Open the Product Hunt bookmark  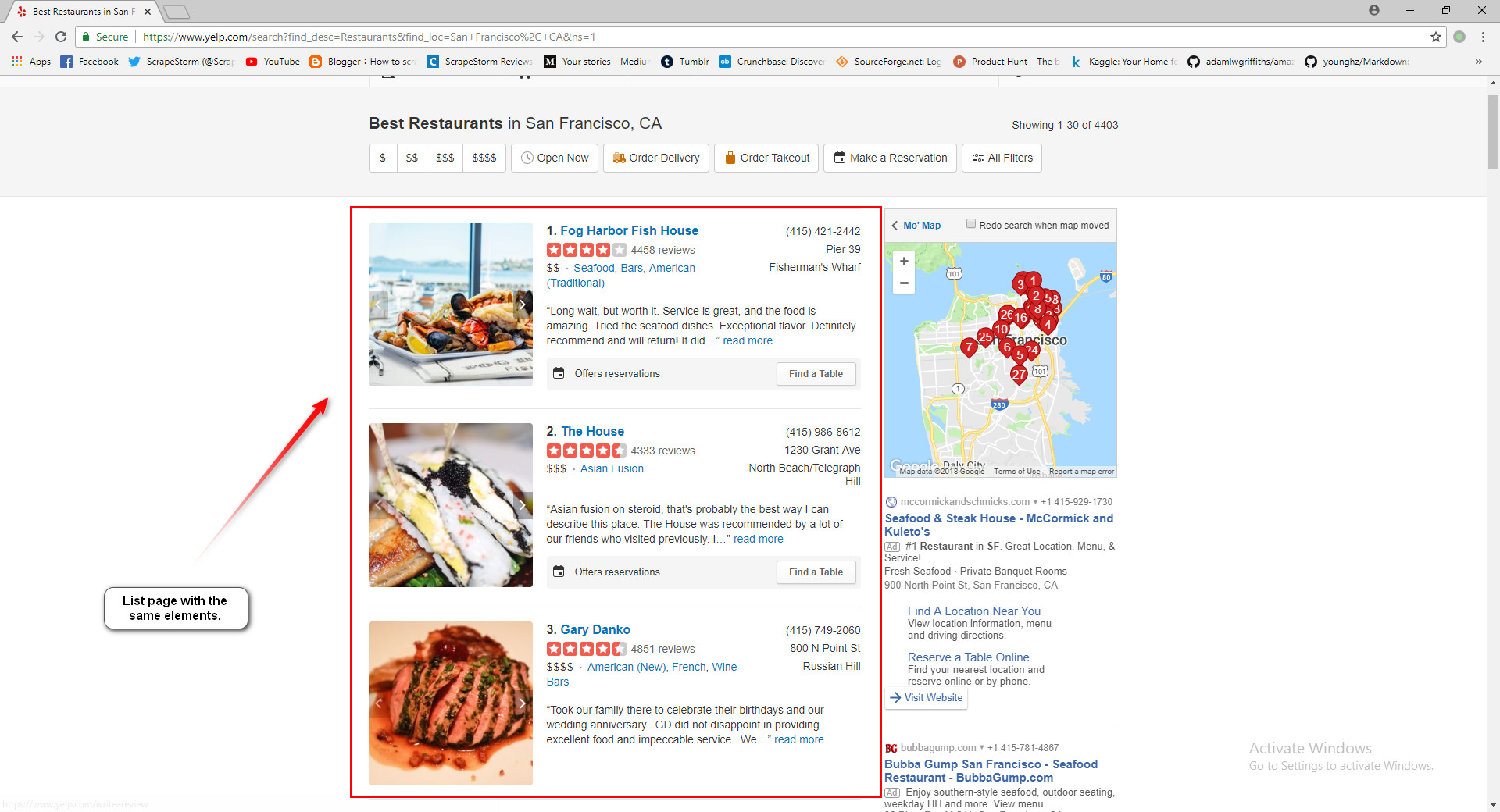point(1006,62)
